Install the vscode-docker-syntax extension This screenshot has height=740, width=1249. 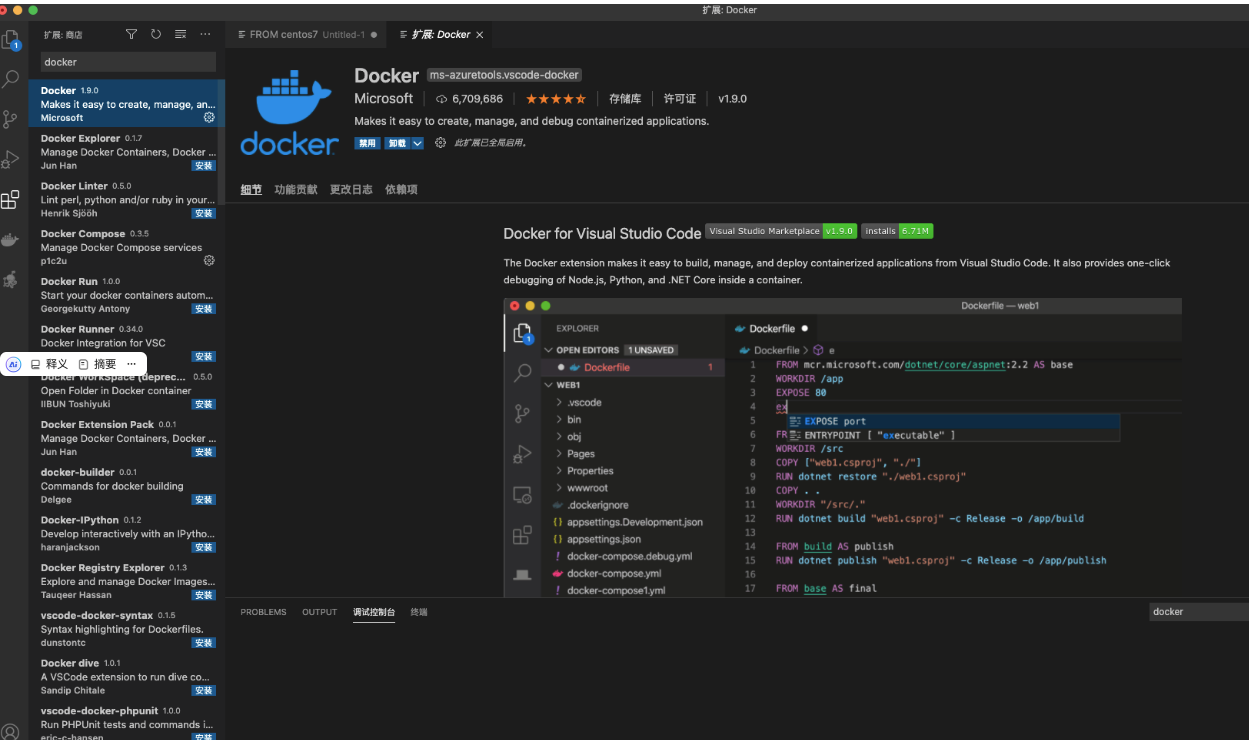(203, 643)
